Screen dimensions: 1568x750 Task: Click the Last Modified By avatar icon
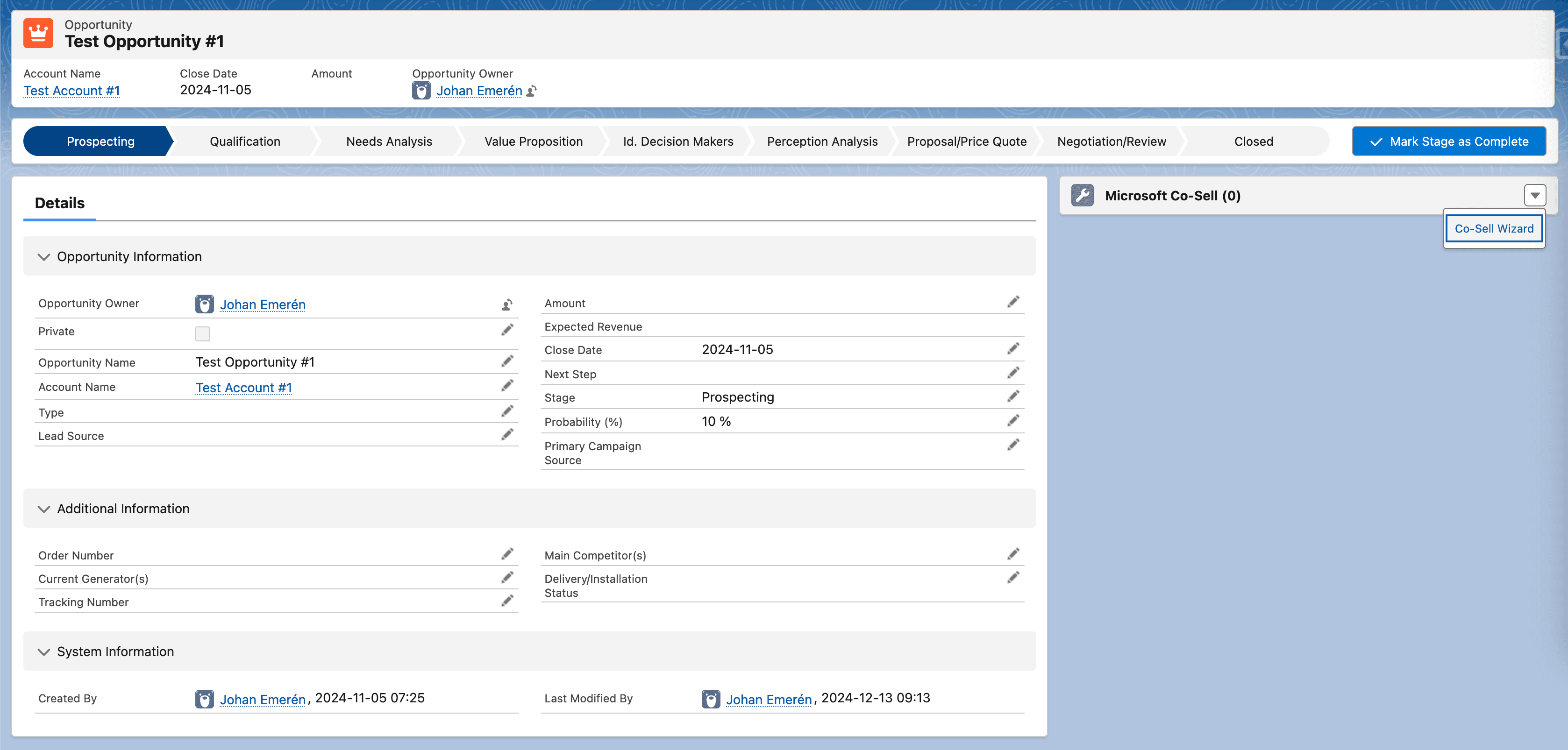[710, 699]
